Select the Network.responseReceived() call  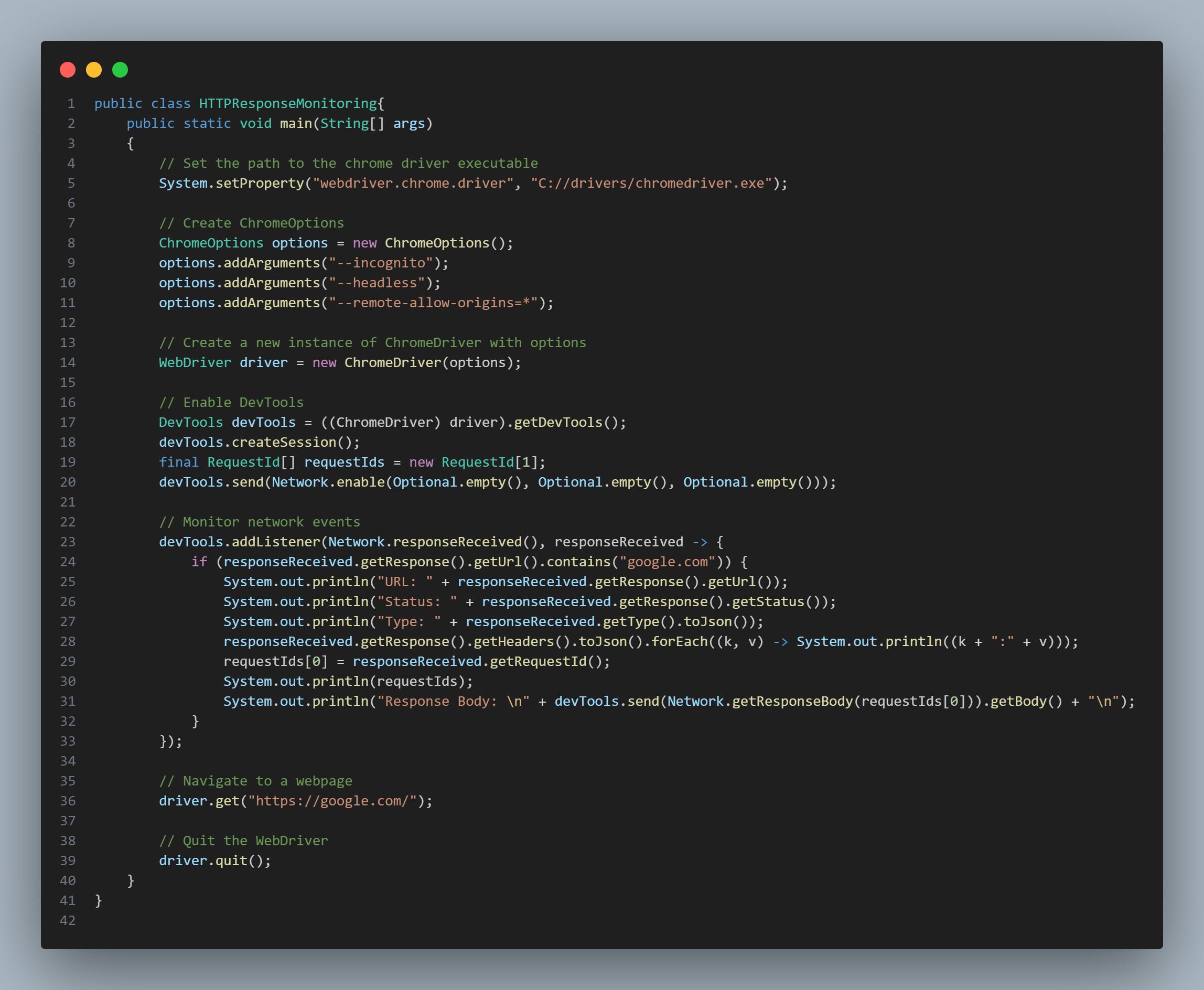tap(436, 541)
